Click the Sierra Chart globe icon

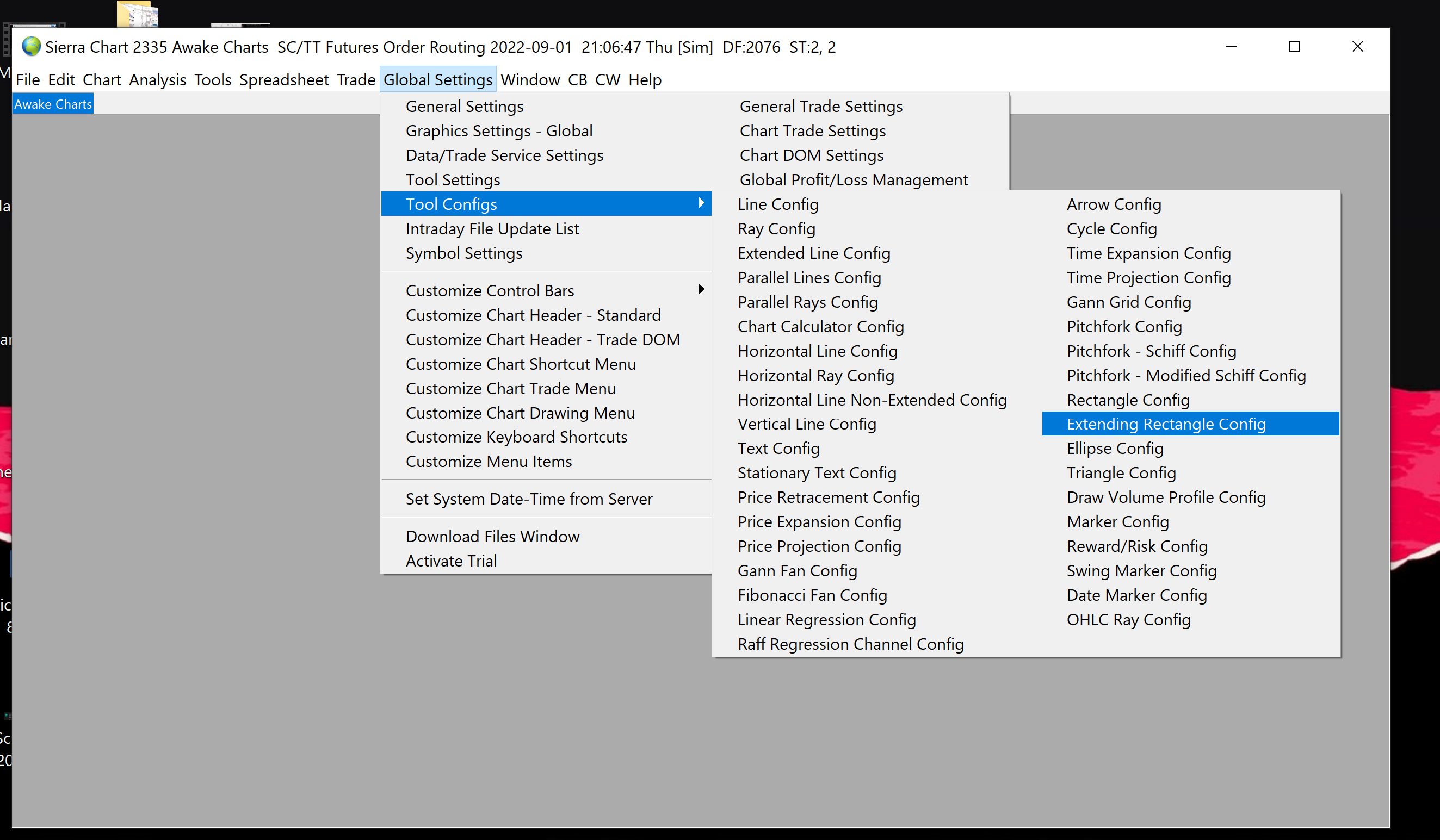coord(31,46)
